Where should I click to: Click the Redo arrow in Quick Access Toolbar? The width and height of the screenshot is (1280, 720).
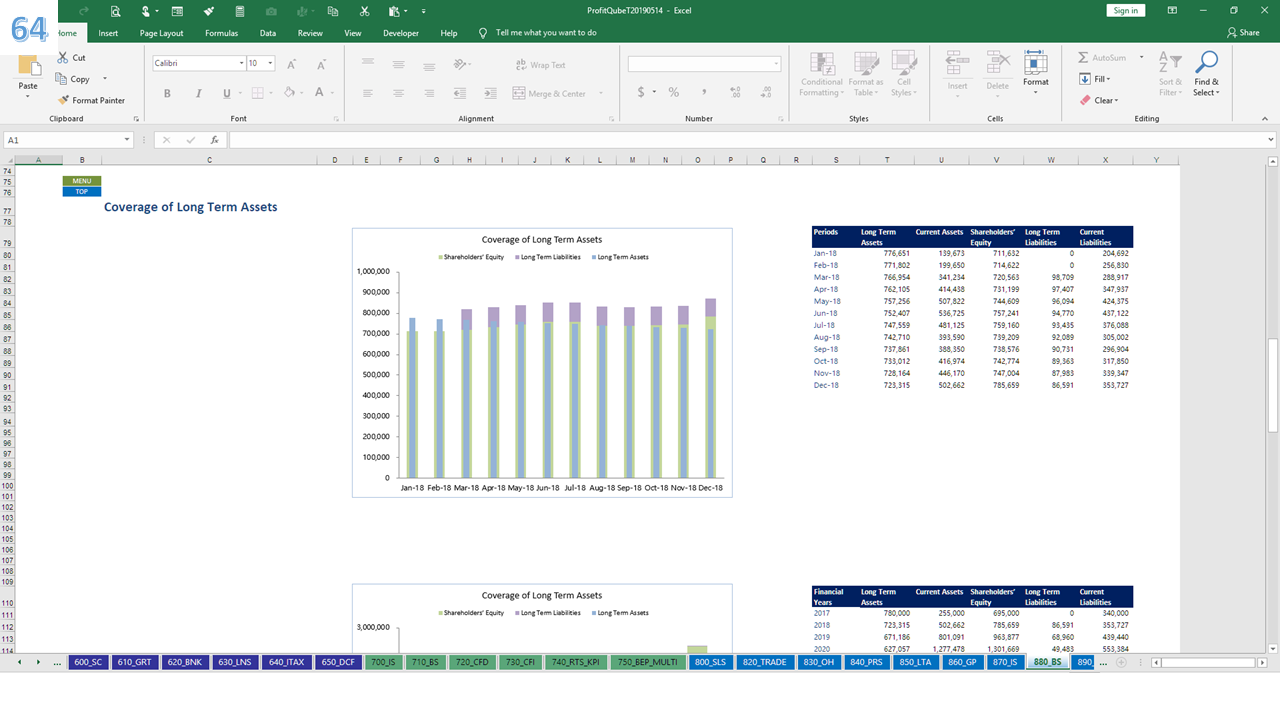tap(84, 11)
